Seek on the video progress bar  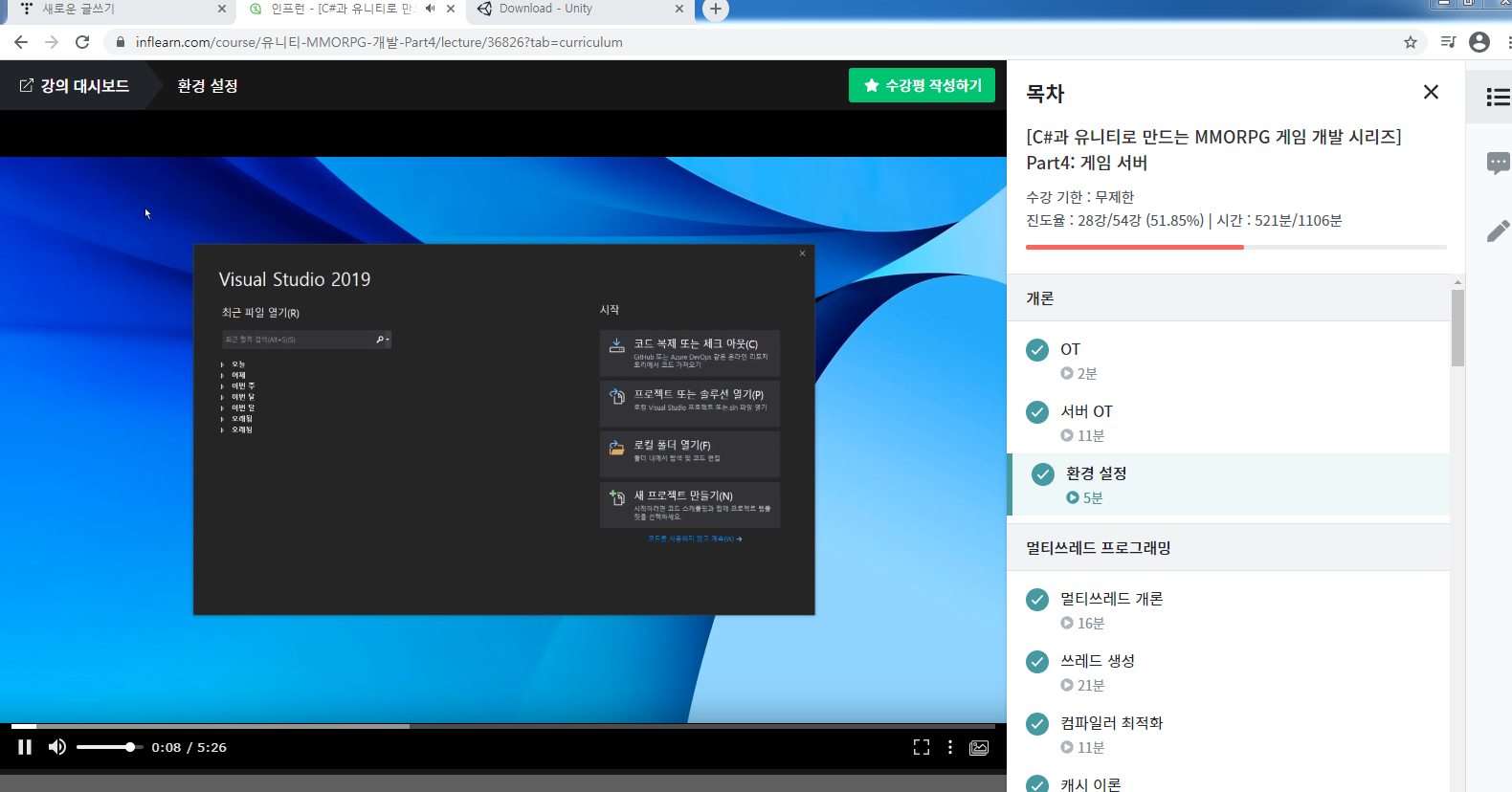coord(502,726)
